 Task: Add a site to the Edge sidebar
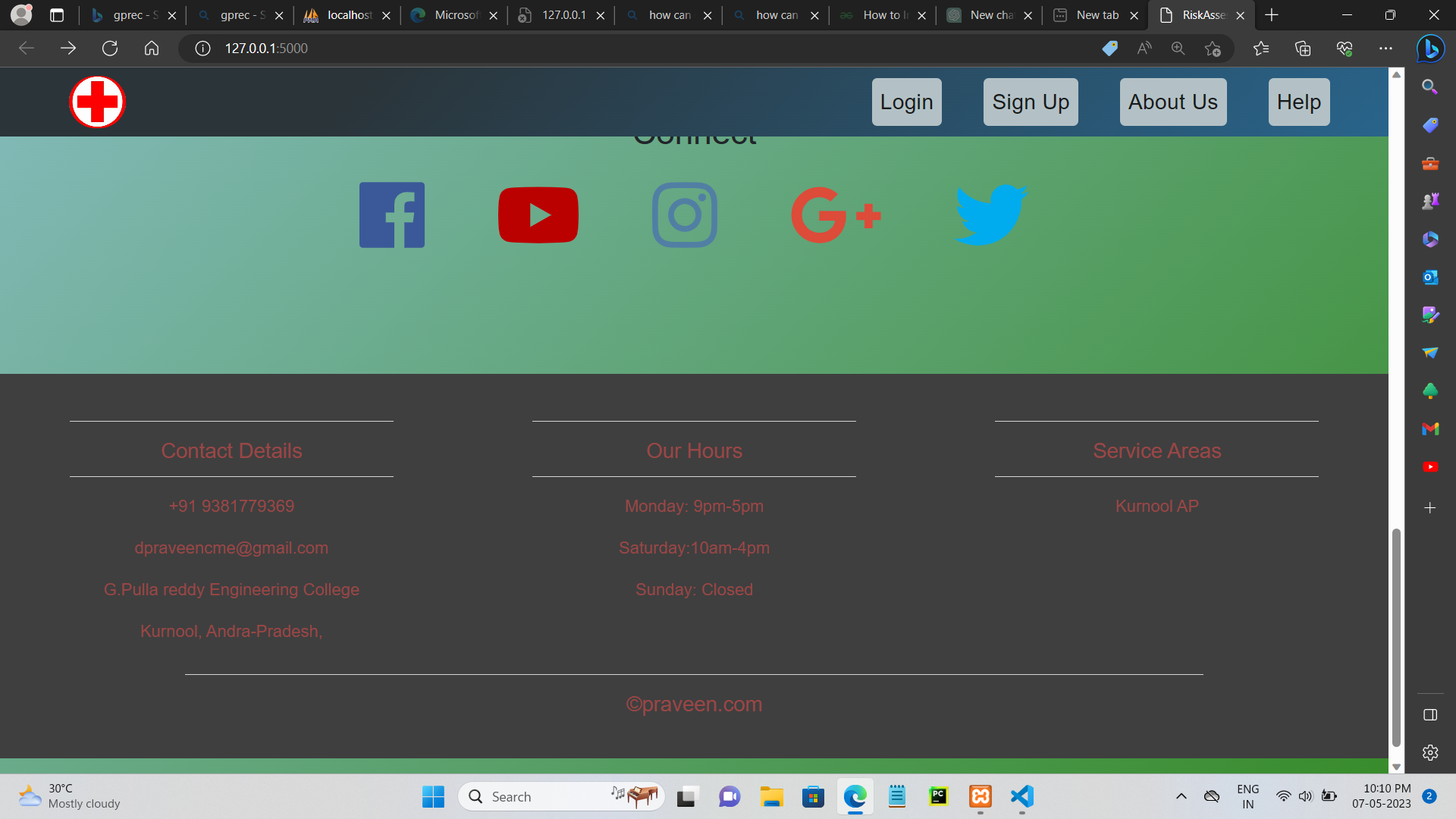click(x=1430, y=508)
